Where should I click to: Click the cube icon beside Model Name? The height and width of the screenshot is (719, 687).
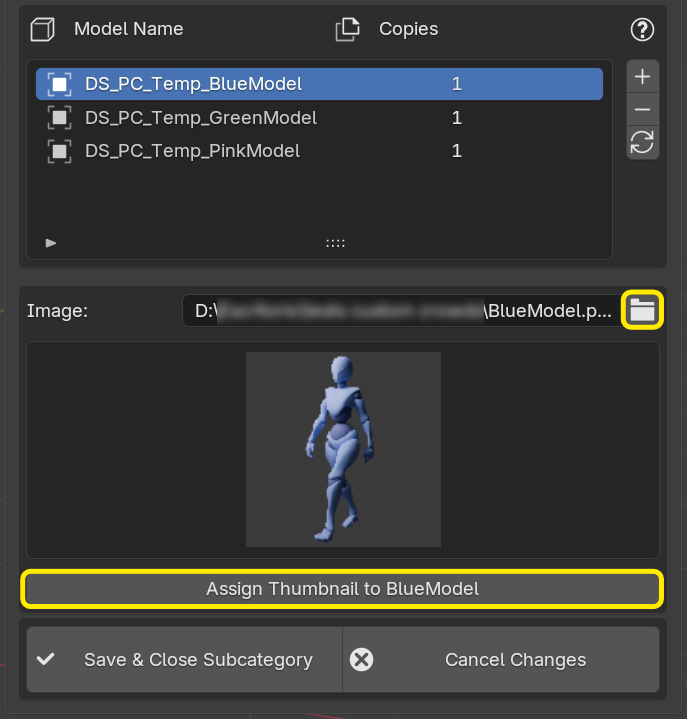point(42,29)
